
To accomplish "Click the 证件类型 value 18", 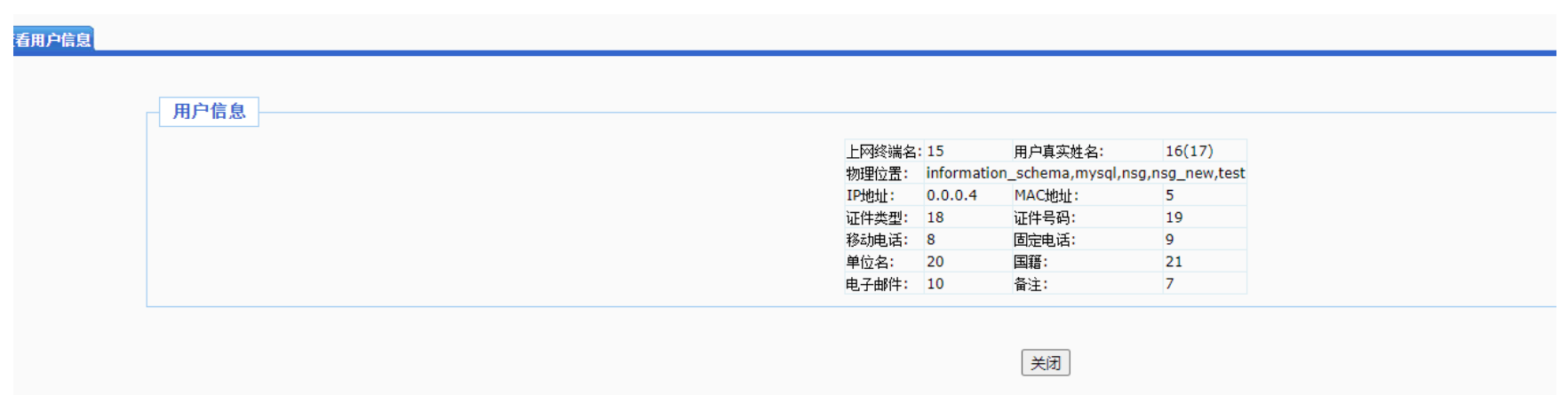I will (x=935, y=217).
